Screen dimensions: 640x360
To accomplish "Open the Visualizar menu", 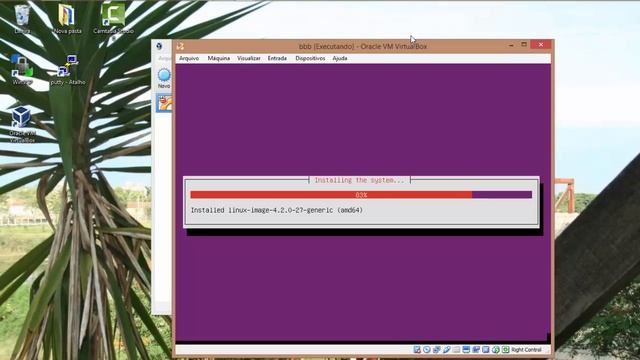I will (x=249, y=58).
